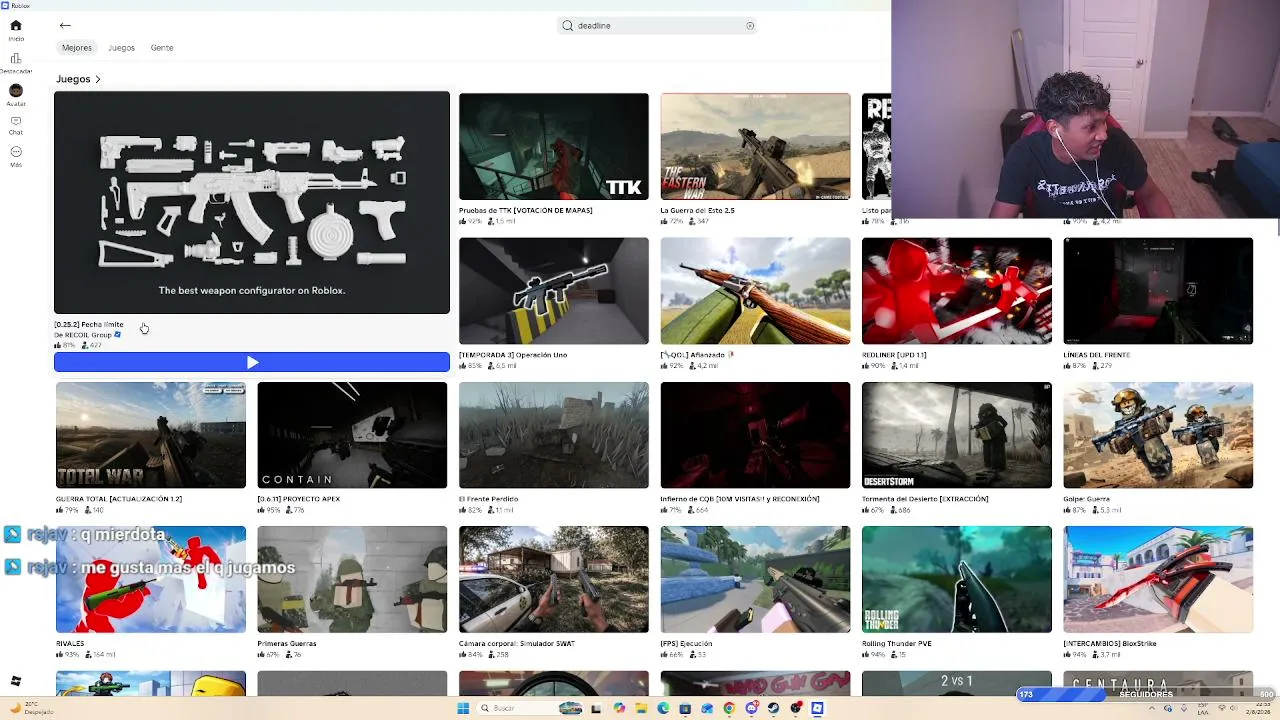The height and width of the screenshot is (720, 1280).
Task: Open the Primeras Guerras thumbnail
Action: coord(352,580)
